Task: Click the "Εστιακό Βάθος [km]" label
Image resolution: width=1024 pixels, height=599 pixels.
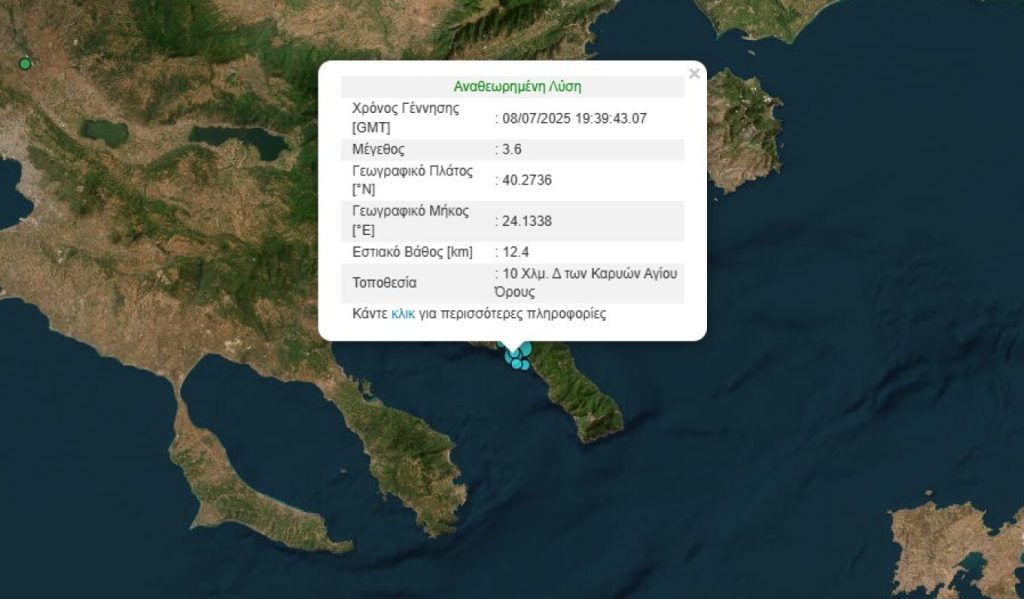Action: [x=411, y=252]
